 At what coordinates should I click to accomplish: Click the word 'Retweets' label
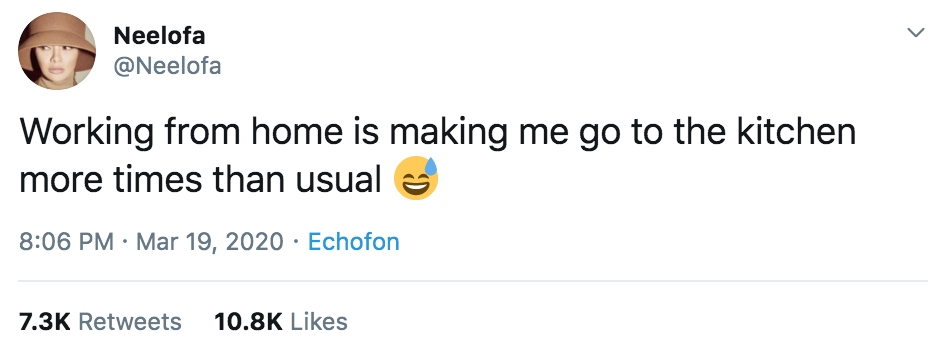click(130, 321)
